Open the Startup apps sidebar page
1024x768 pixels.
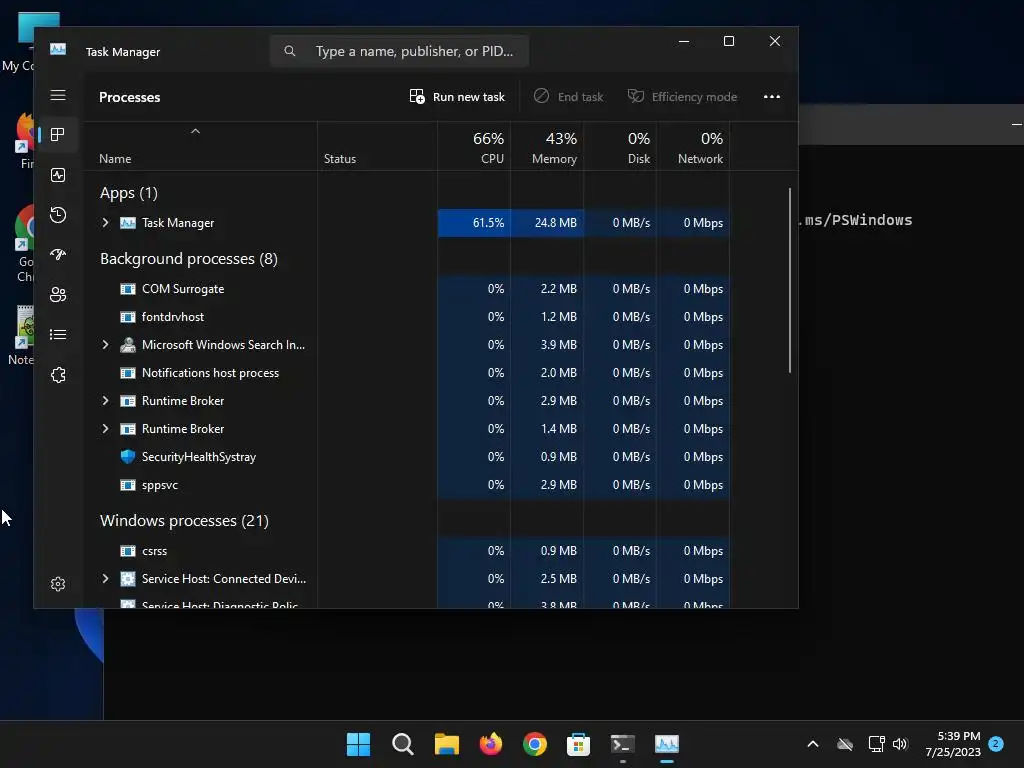58,255
